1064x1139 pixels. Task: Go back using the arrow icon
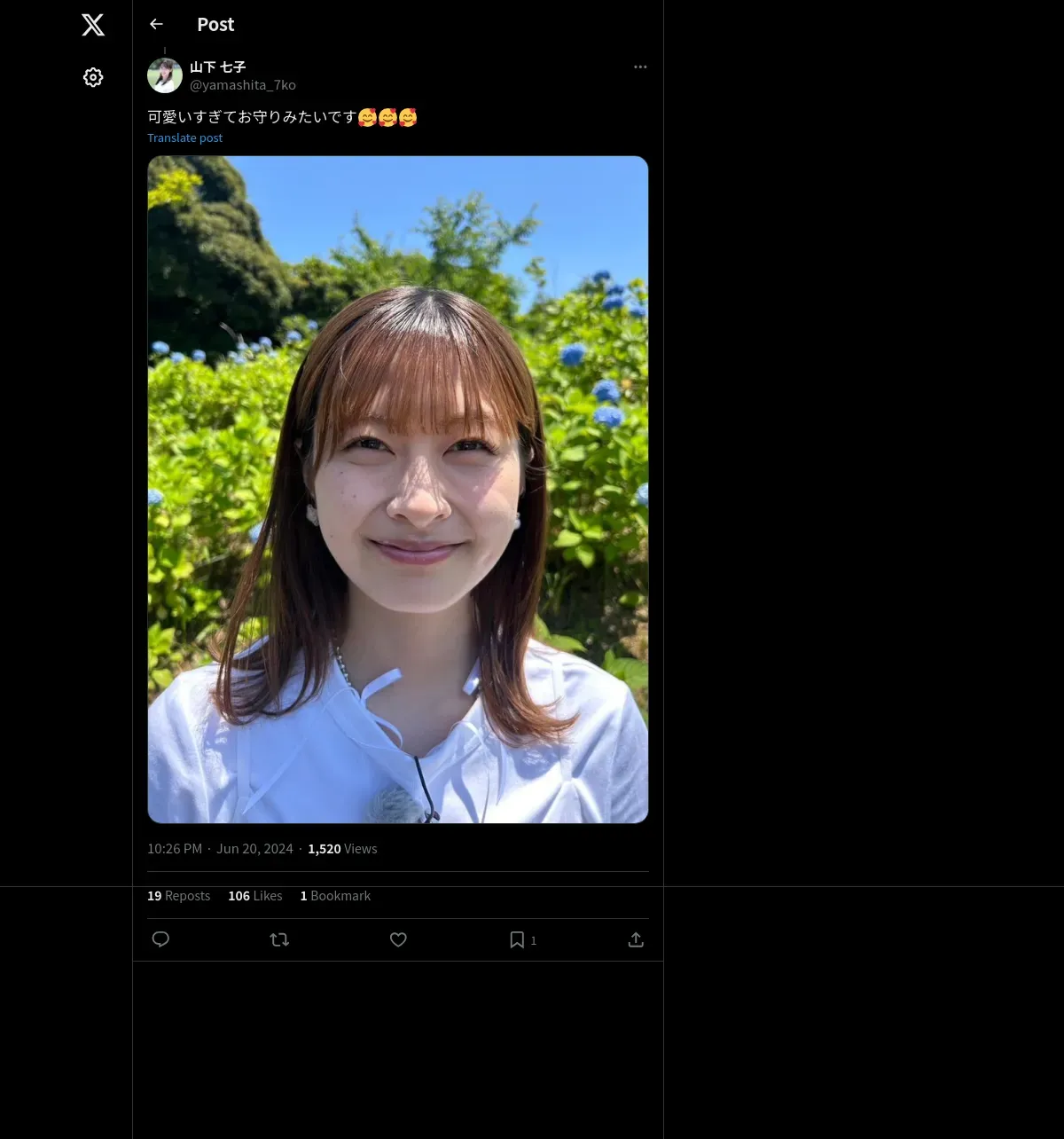tap(156, 24)
